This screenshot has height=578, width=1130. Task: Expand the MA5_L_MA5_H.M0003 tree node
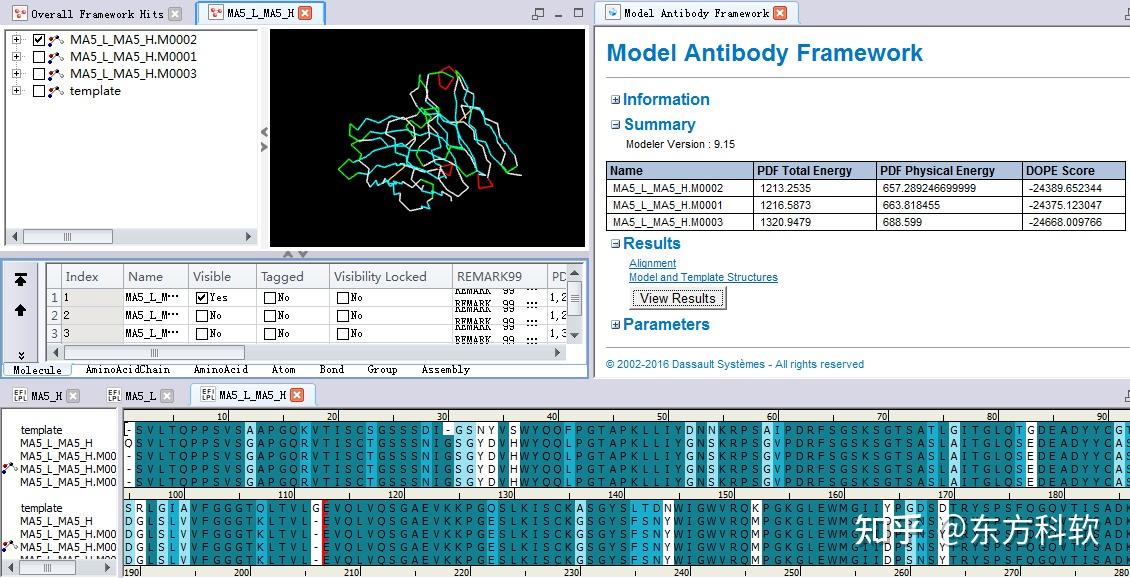16,74
